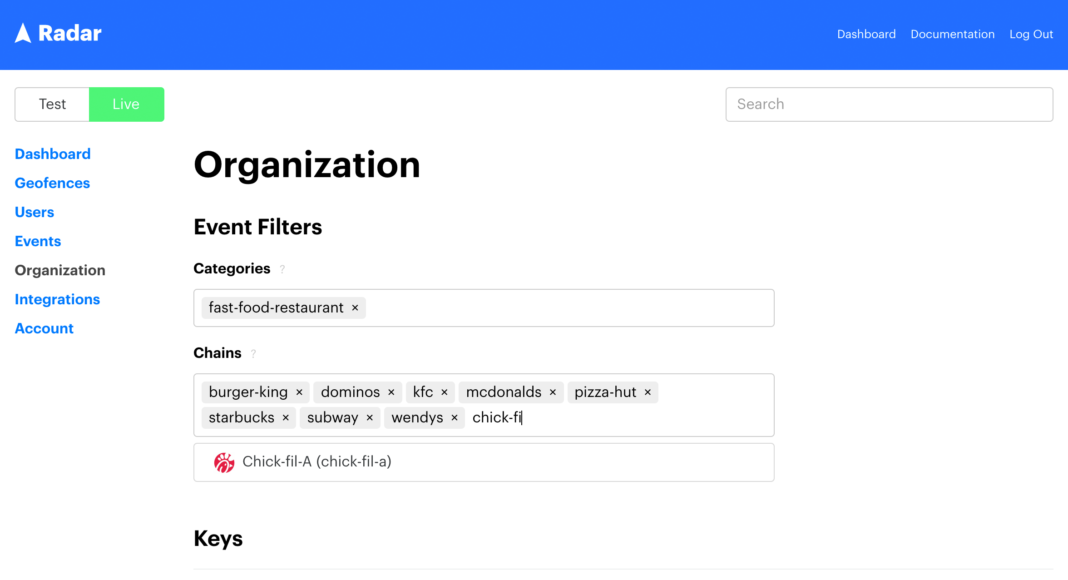Viewport: 1068px width, 580px height.
Task: Remove the subway chain tag
Action: pyautogui.click(x=370, y=418)
